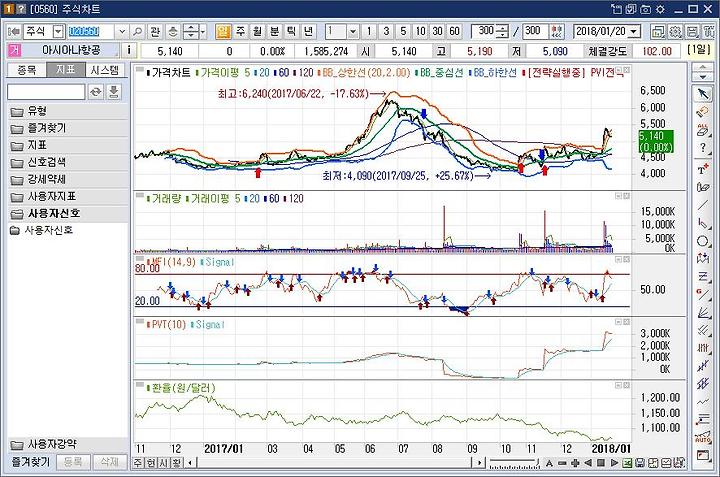The height and width of the screenshot is (477, 720).
Task: Click the plus zoom-in icon in bottom toolbar
Action: 575,463
